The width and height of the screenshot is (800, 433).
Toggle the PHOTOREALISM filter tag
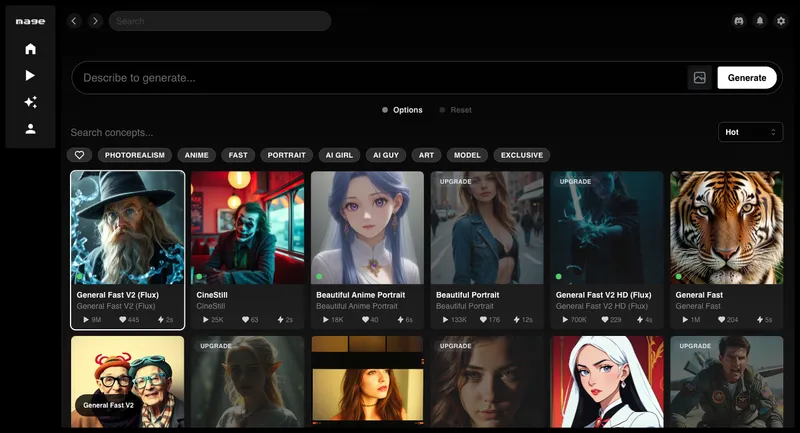(x=134, y=155)
